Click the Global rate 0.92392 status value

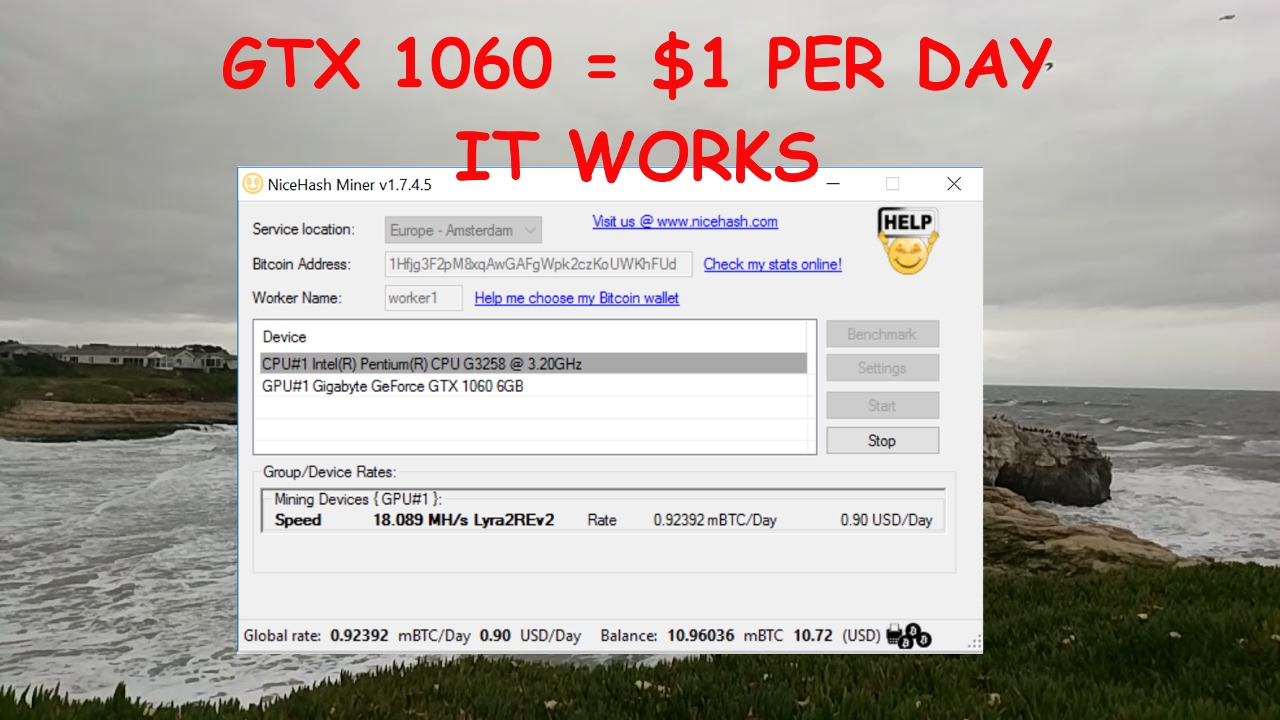point(359,636)
